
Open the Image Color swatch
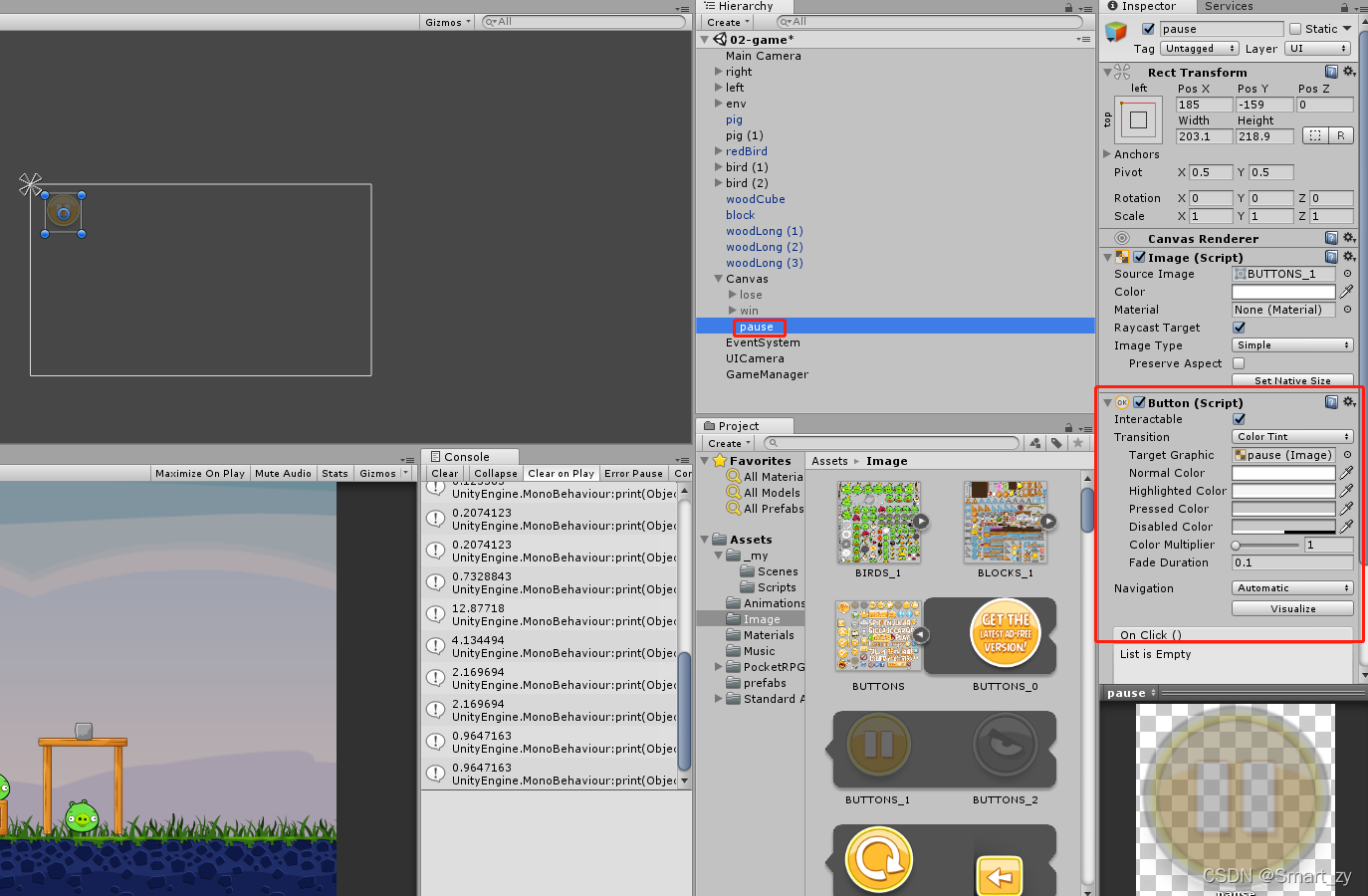[x=1283, y=292]
